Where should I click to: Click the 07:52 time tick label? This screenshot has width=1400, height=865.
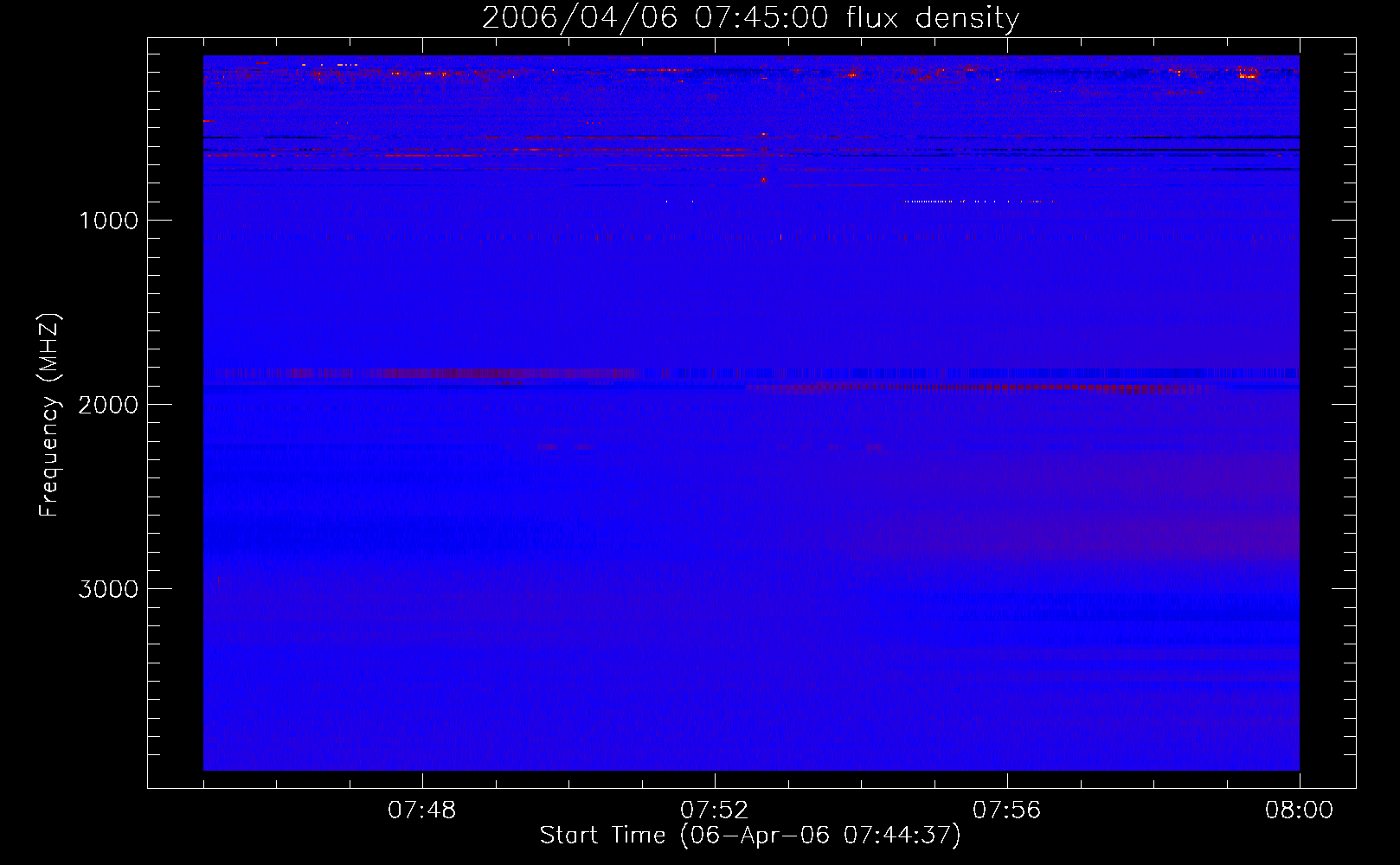click(x=715, y=811)
